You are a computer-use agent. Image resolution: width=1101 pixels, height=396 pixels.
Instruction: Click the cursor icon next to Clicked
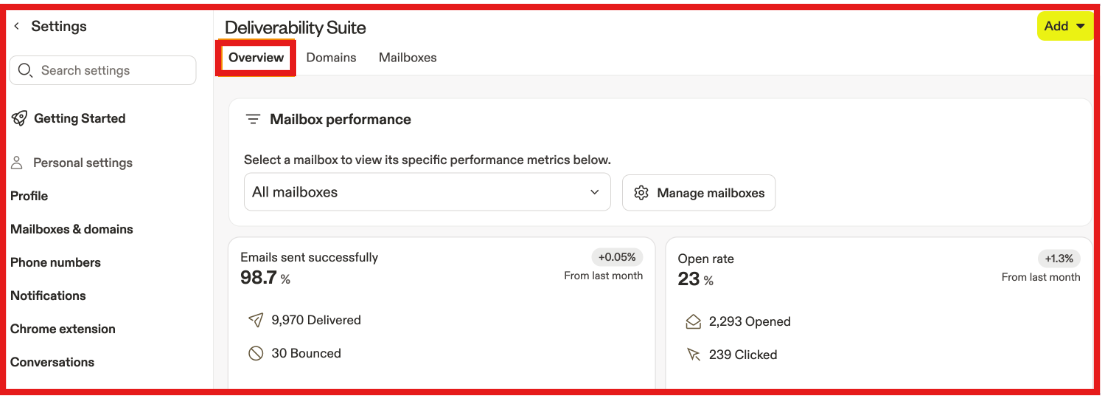[693, 355]
